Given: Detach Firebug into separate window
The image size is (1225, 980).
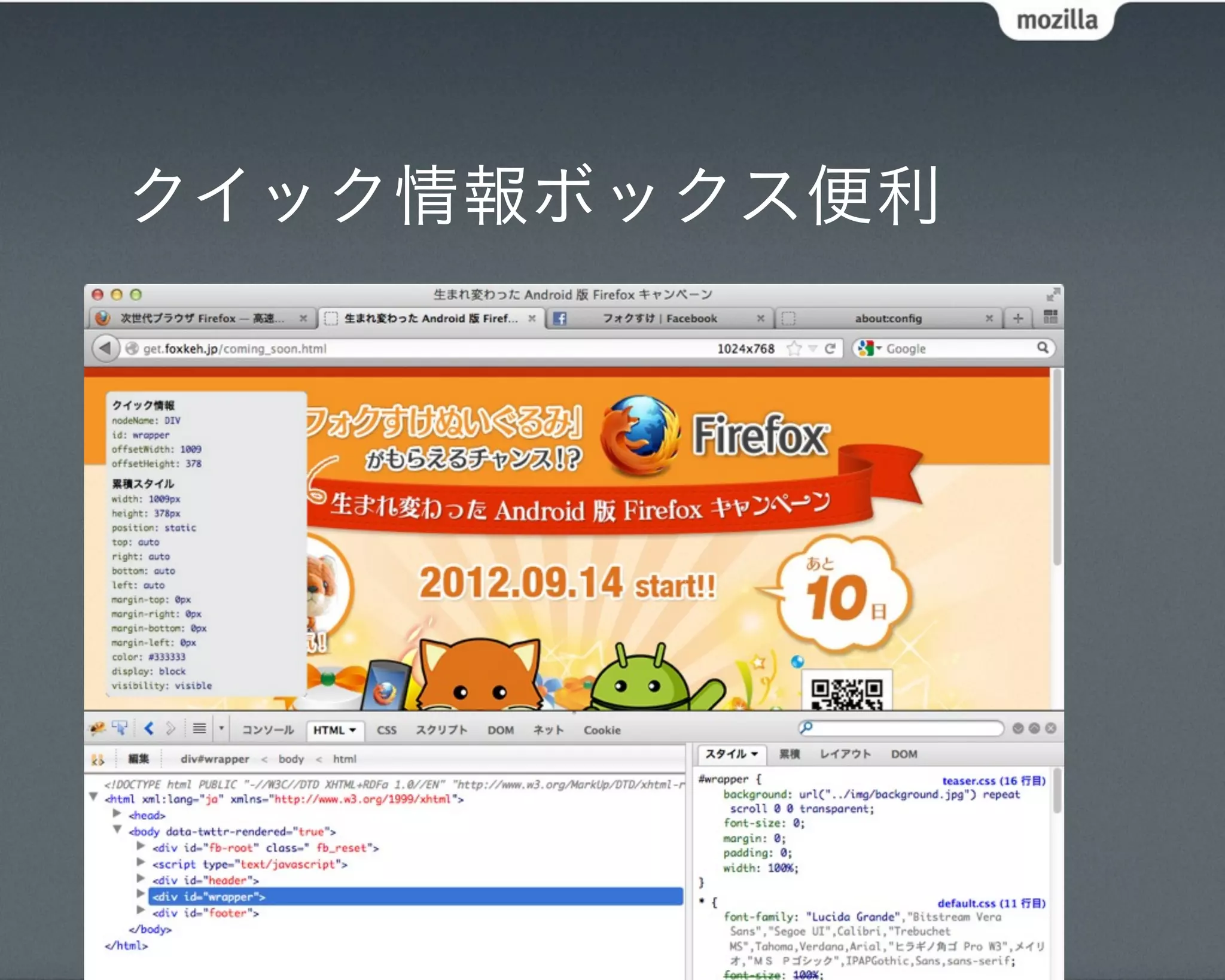Looking at the screenshot, I should tap(1034, 728).
